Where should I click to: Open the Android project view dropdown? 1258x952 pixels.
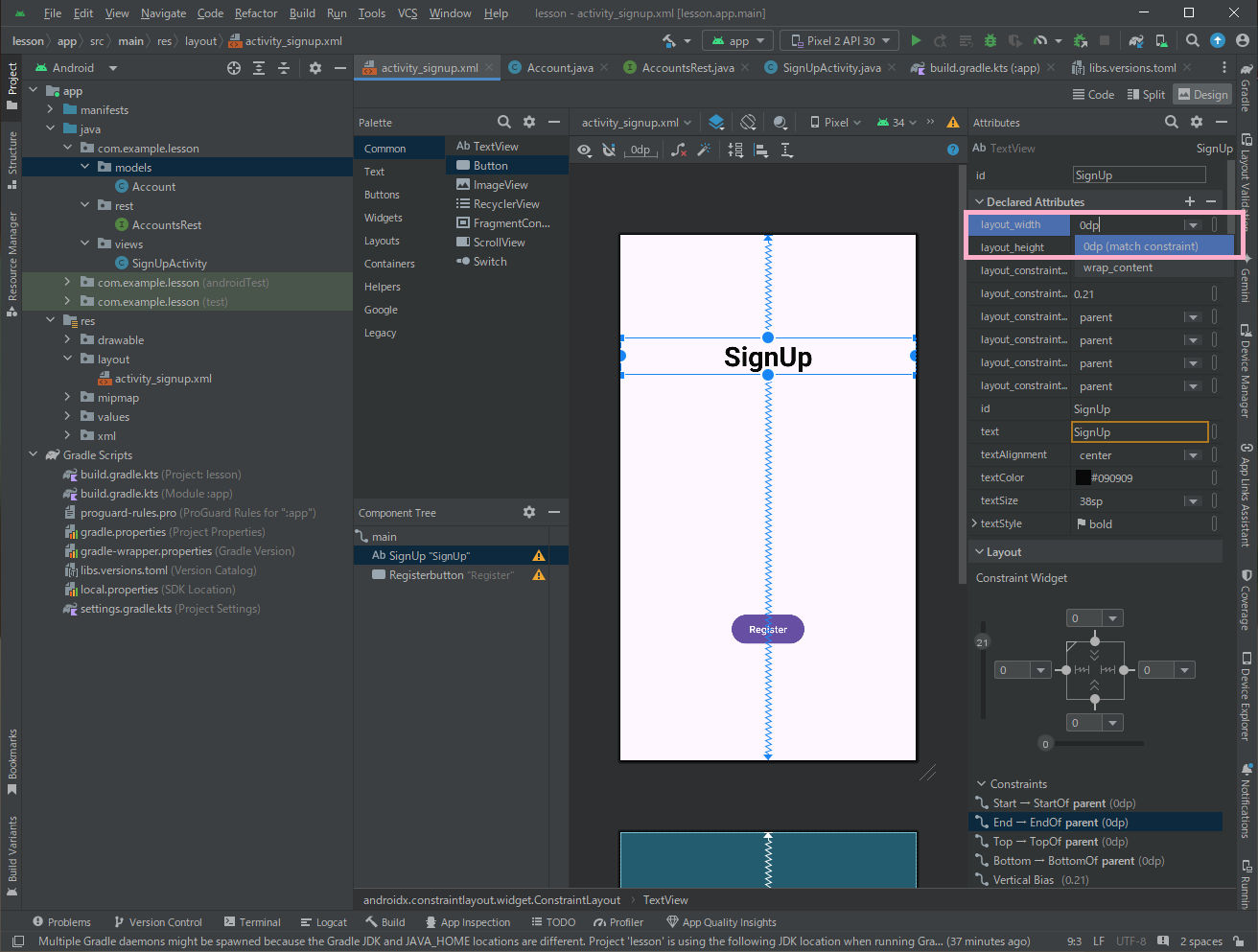coord(77,68)
